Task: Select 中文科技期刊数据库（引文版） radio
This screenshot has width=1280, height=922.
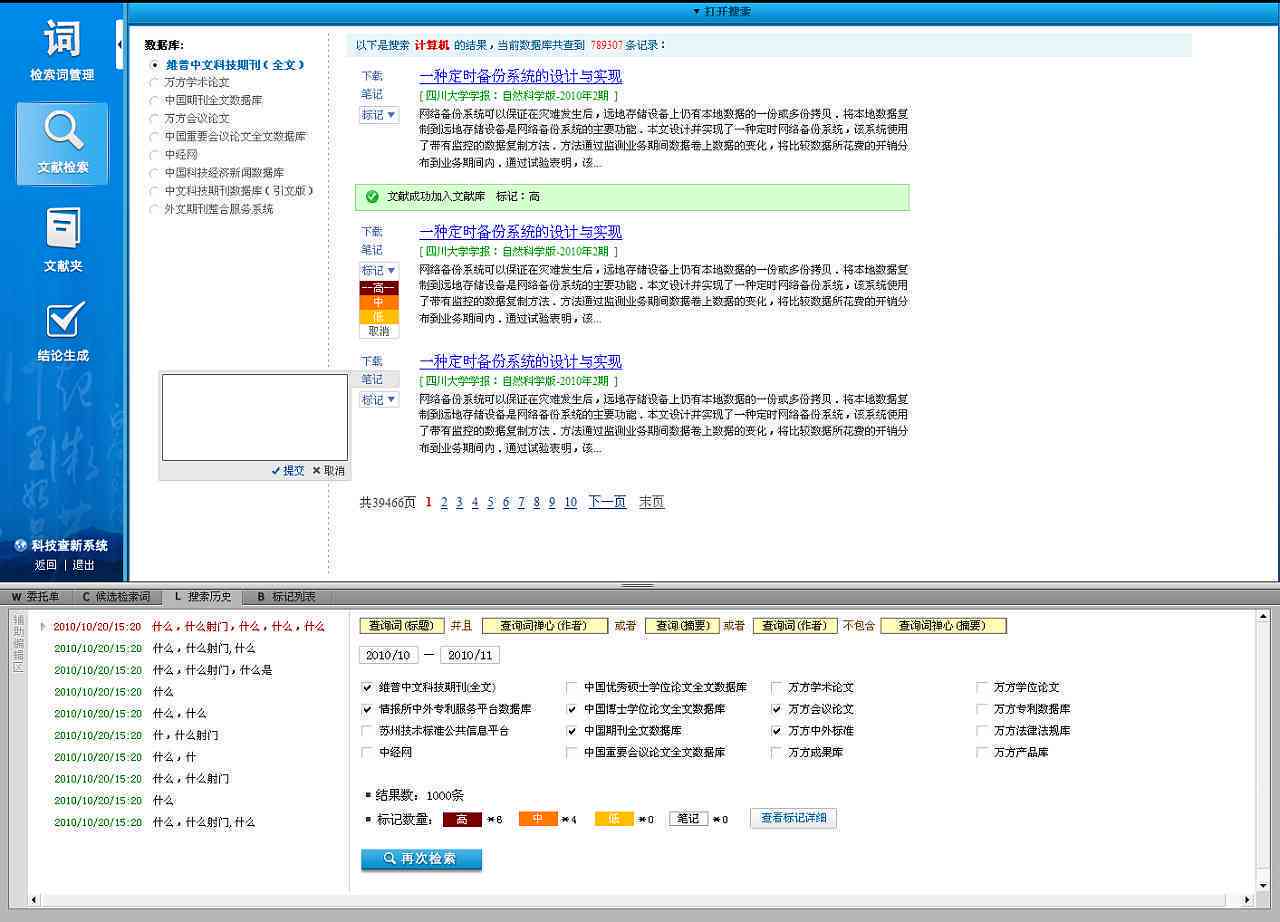Action: click(x=154, y=191)
